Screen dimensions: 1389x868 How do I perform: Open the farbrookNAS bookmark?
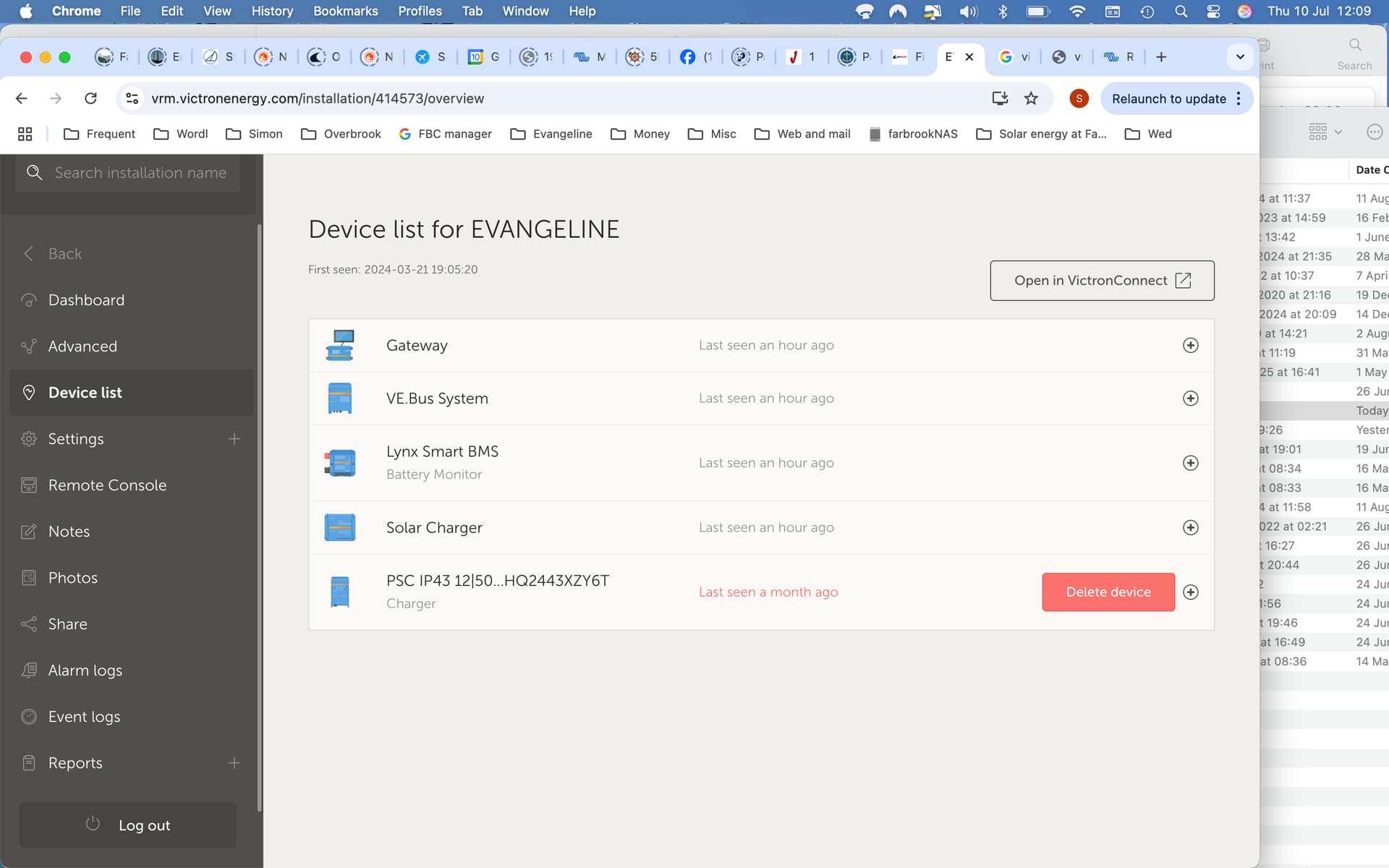(913, 134)
